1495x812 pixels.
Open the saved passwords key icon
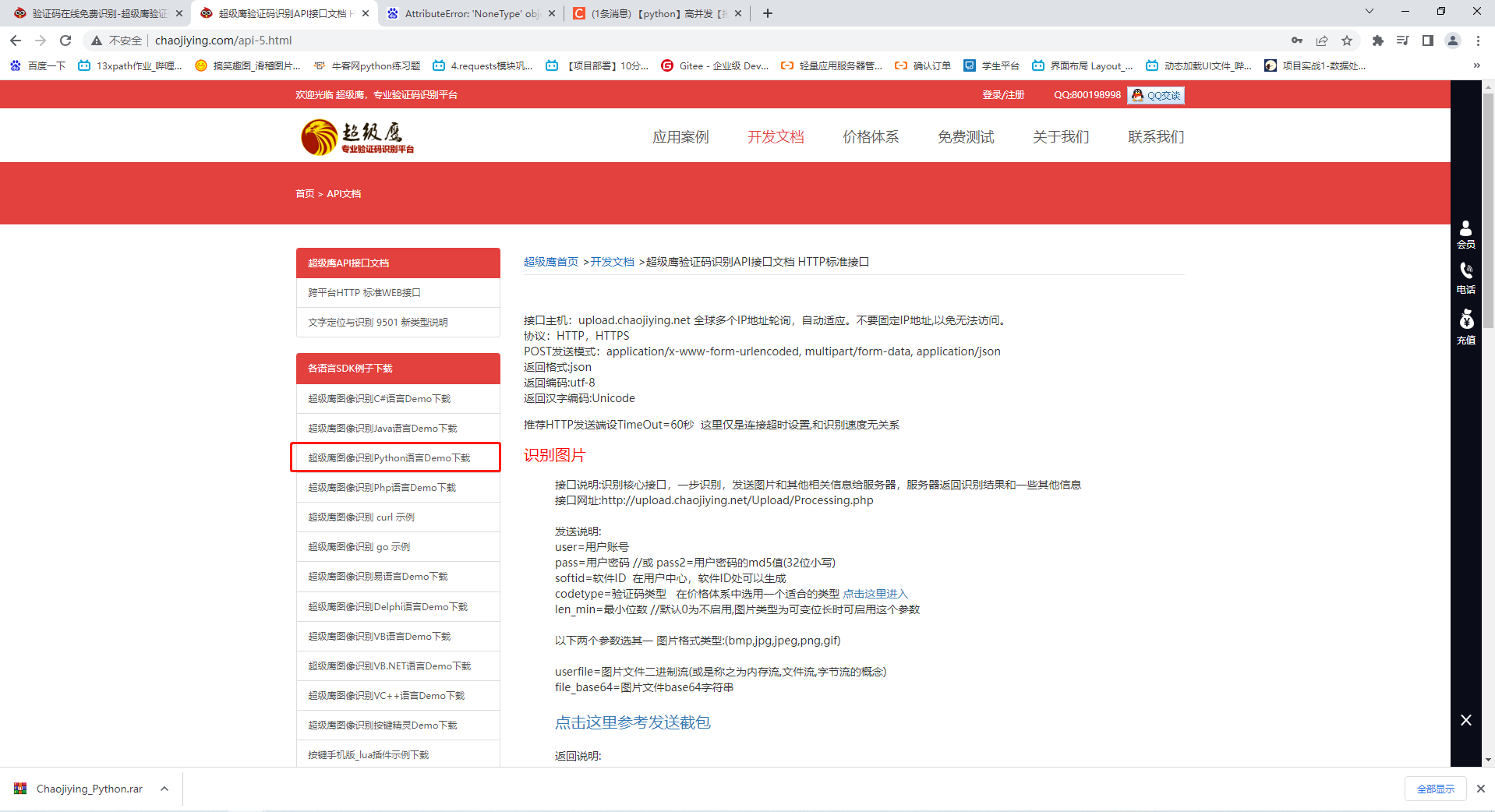1297,41
